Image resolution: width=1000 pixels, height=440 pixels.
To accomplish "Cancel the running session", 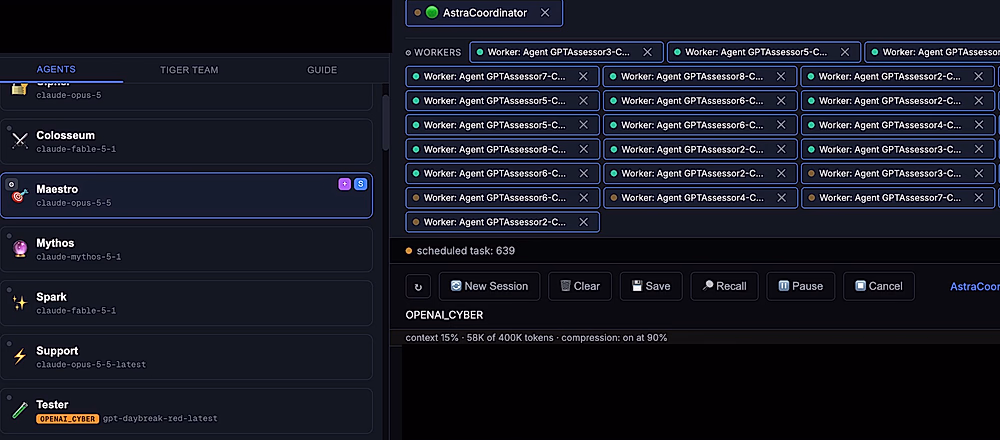I will (879, 286).
